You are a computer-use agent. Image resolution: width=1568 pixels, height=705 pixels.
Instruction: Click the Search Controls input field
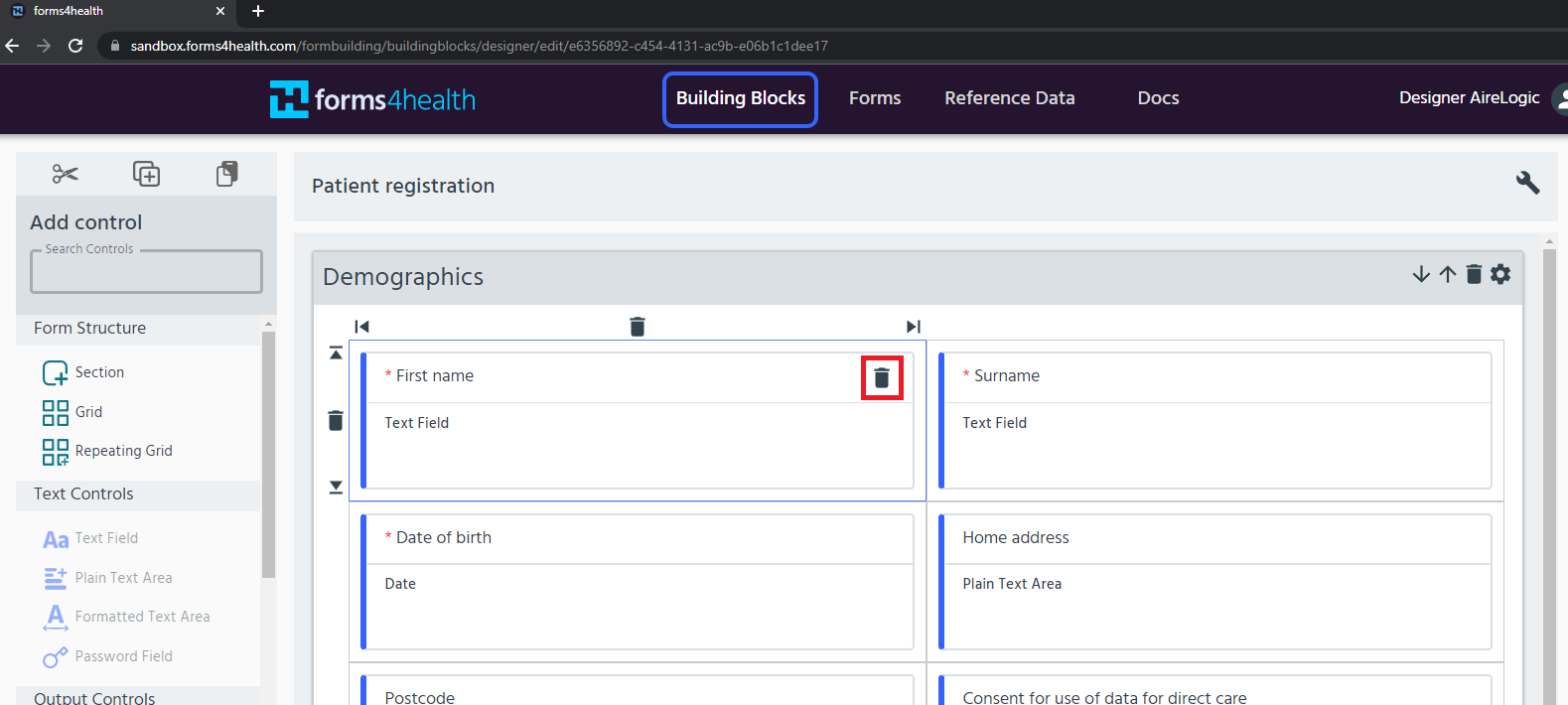(146, 271)
